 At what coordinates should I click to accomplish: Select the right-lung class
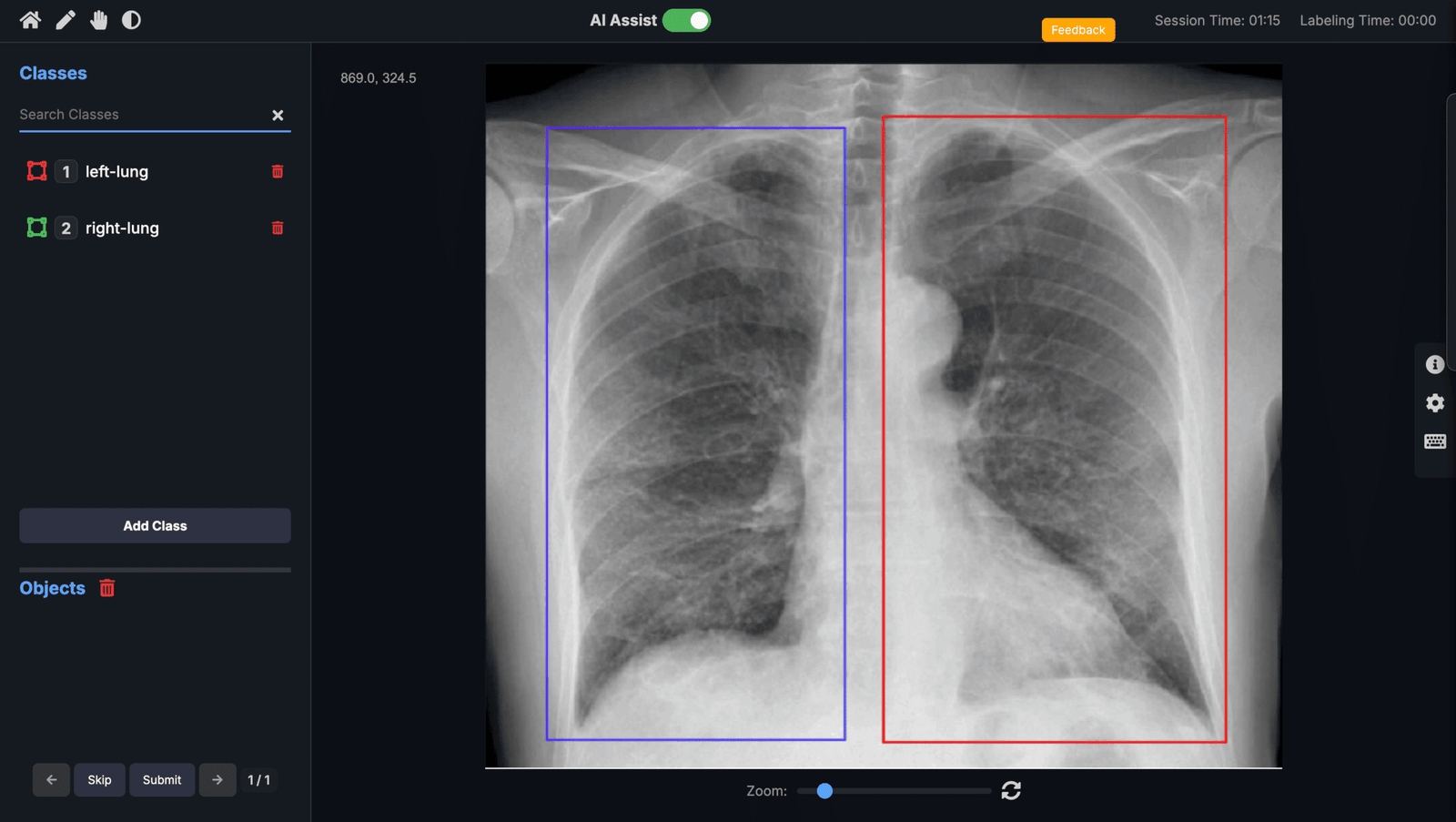(x=122, y=228)
